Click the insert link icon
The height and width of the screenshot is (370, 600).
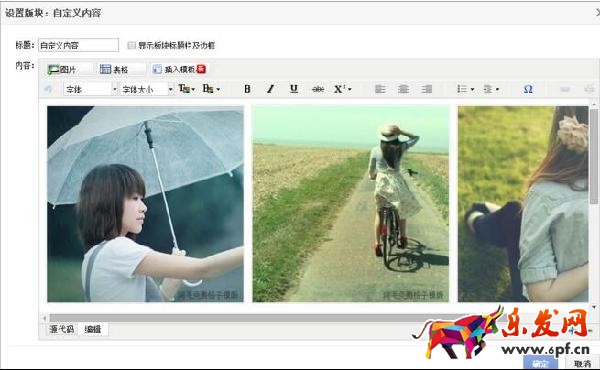pyautogui.click(x=565, y=89)
